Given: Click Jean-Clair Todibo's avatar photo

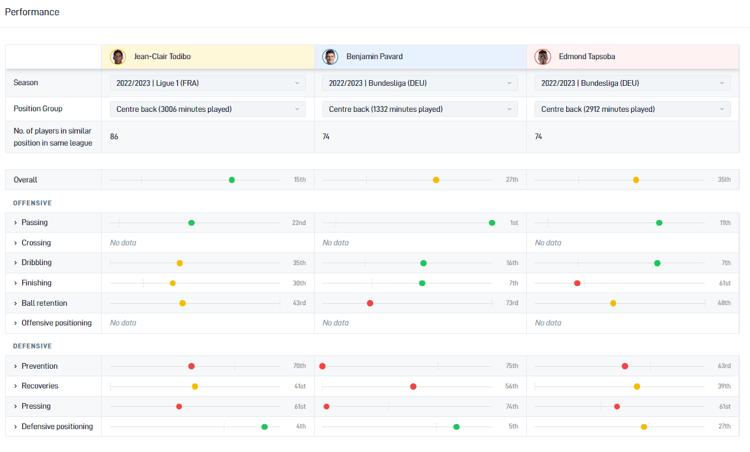Looking at the screenshot, I should click(118, 57).
